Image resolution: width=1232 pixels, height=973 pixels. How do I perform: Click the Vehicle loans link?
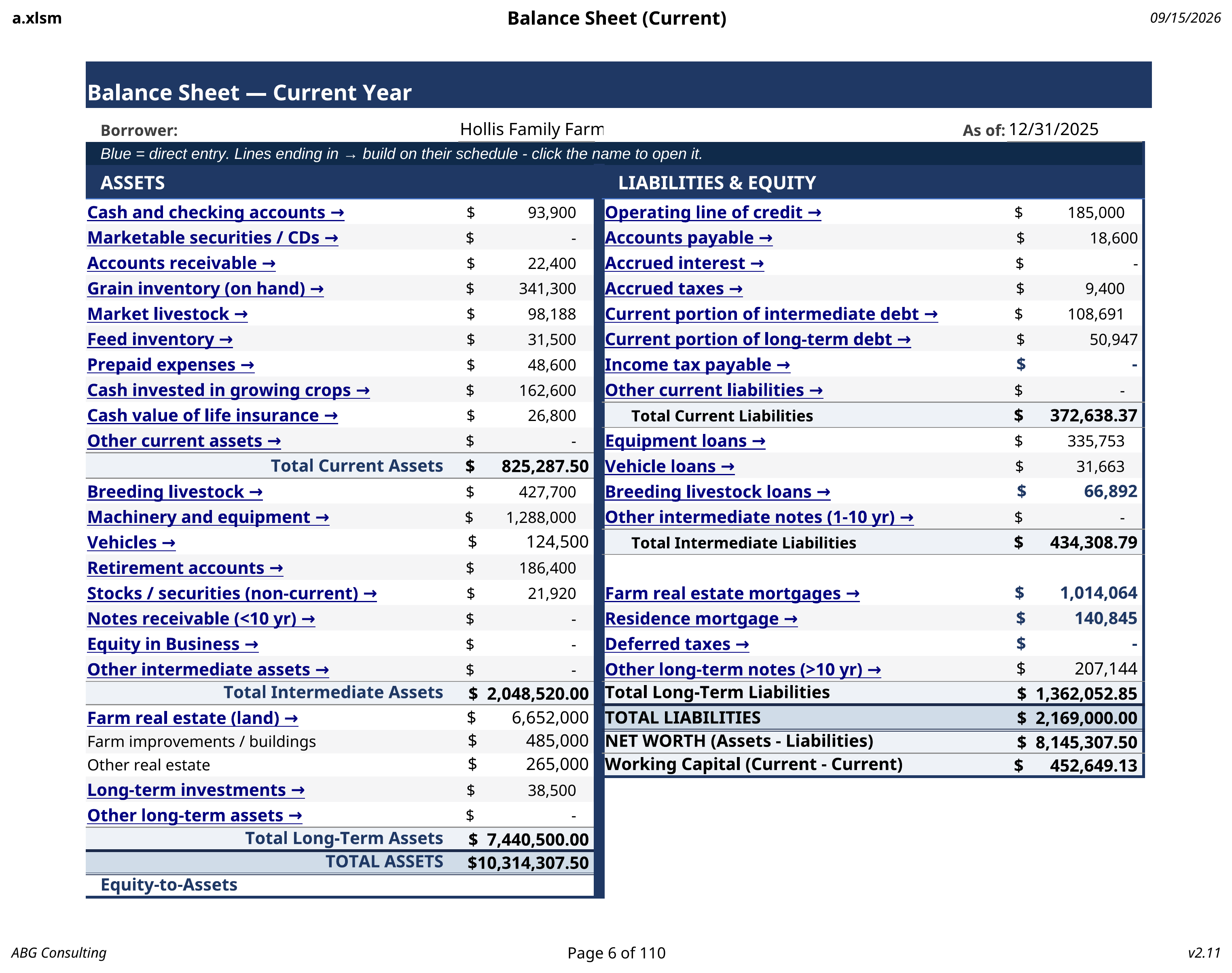(x=669, y=467)
